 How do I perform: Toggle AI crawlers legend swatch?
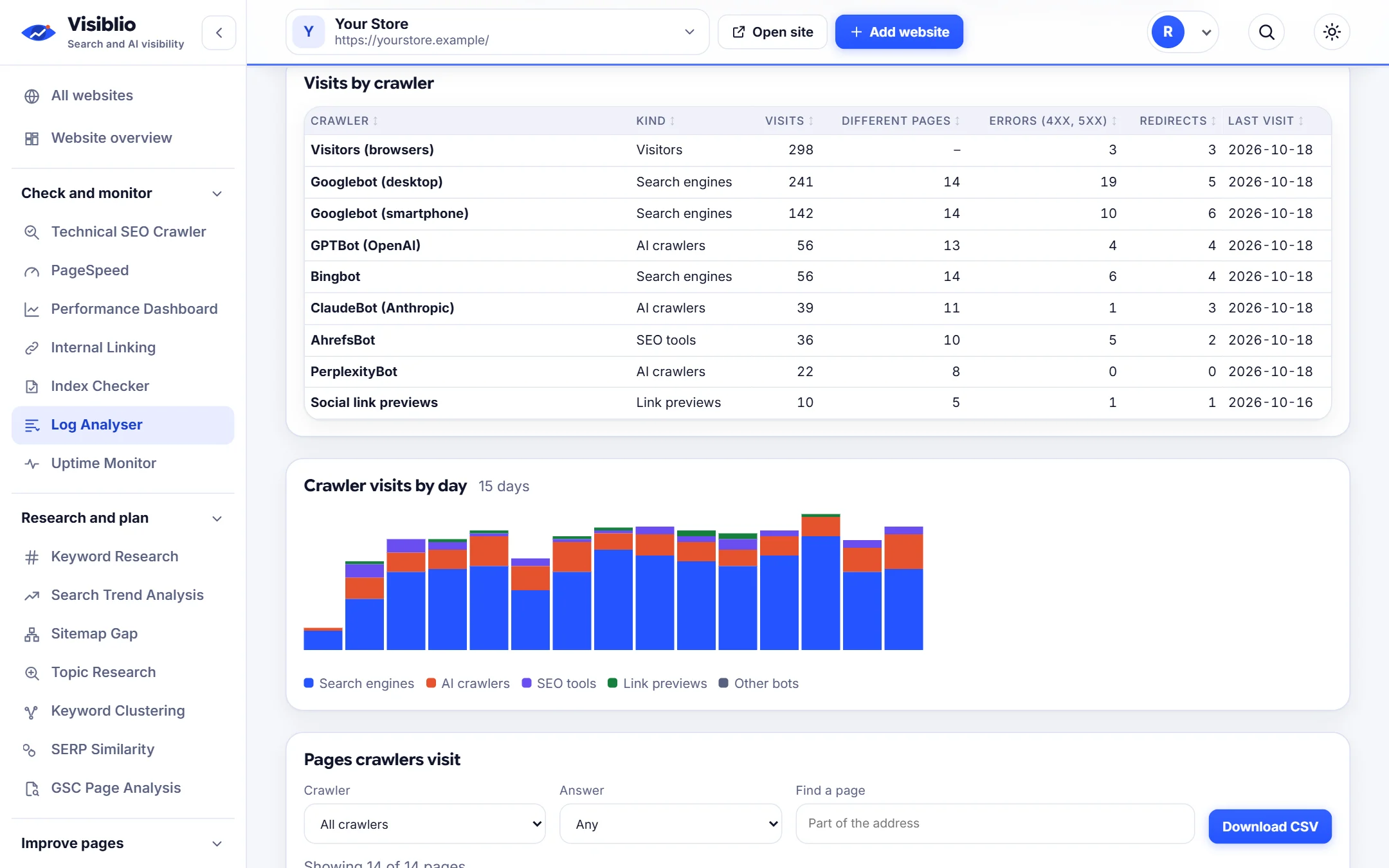click(x=431, y=683)
